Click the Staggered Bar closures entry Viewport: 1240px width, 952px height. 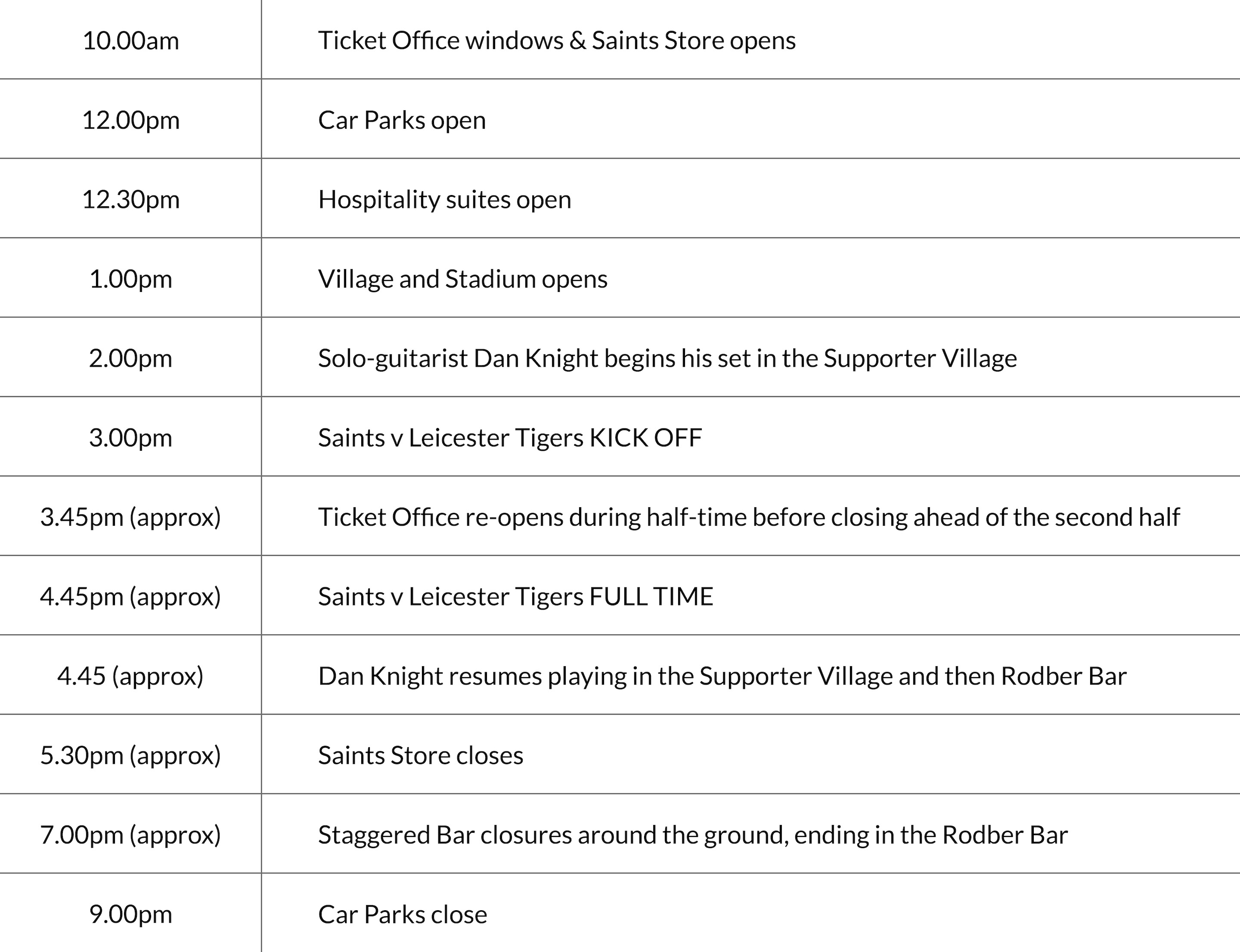(692, 835)
